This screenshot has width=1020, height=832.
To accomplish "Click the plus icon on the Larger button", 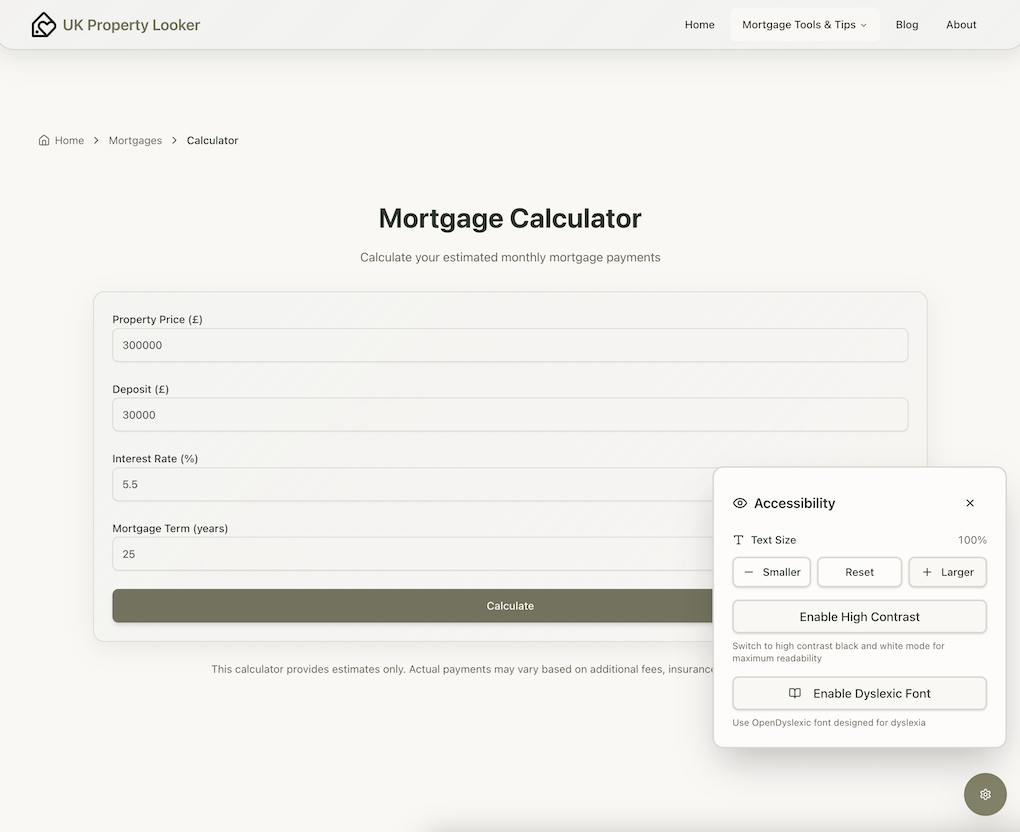I will [925, 572].
